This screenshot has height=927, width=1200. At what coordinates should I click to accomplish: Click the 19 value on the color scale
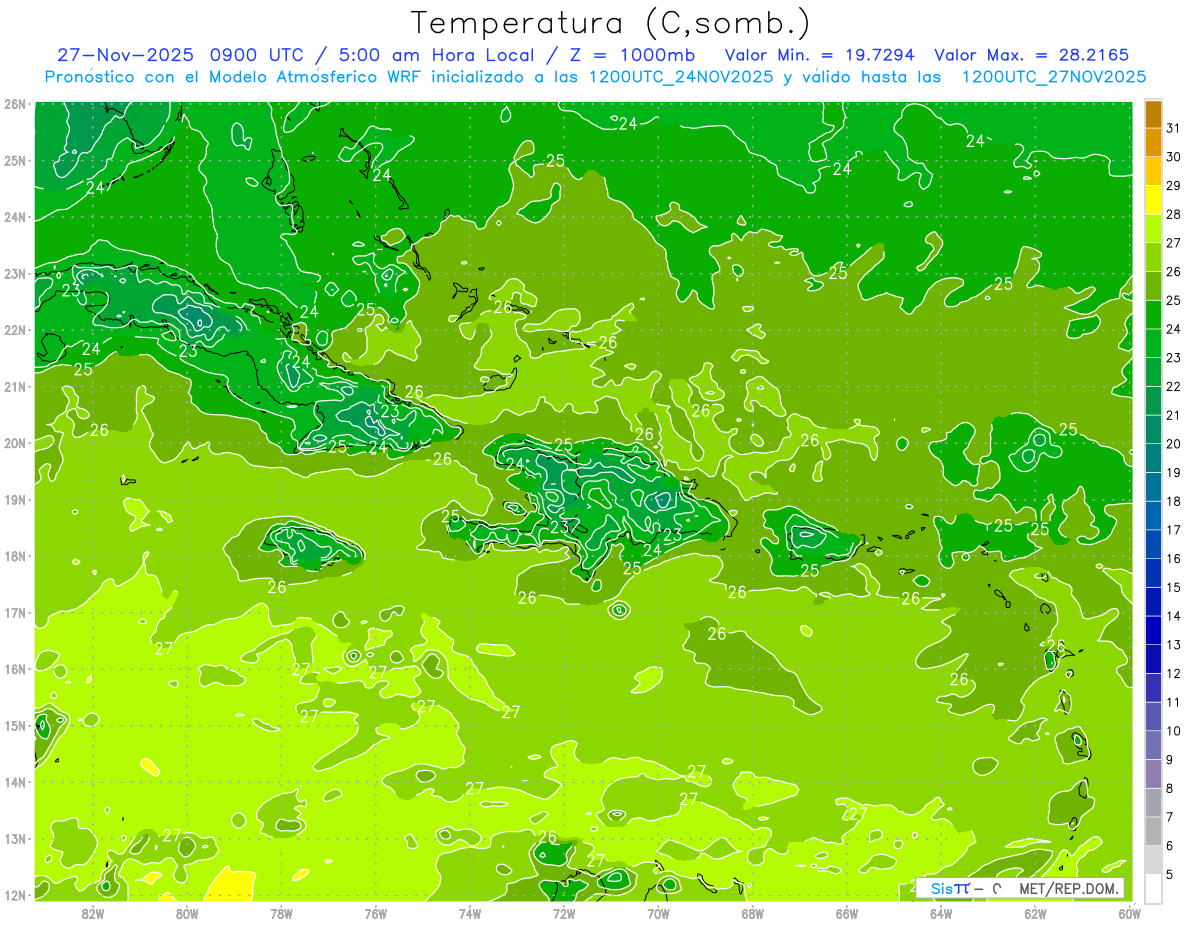pos(1174,473)
